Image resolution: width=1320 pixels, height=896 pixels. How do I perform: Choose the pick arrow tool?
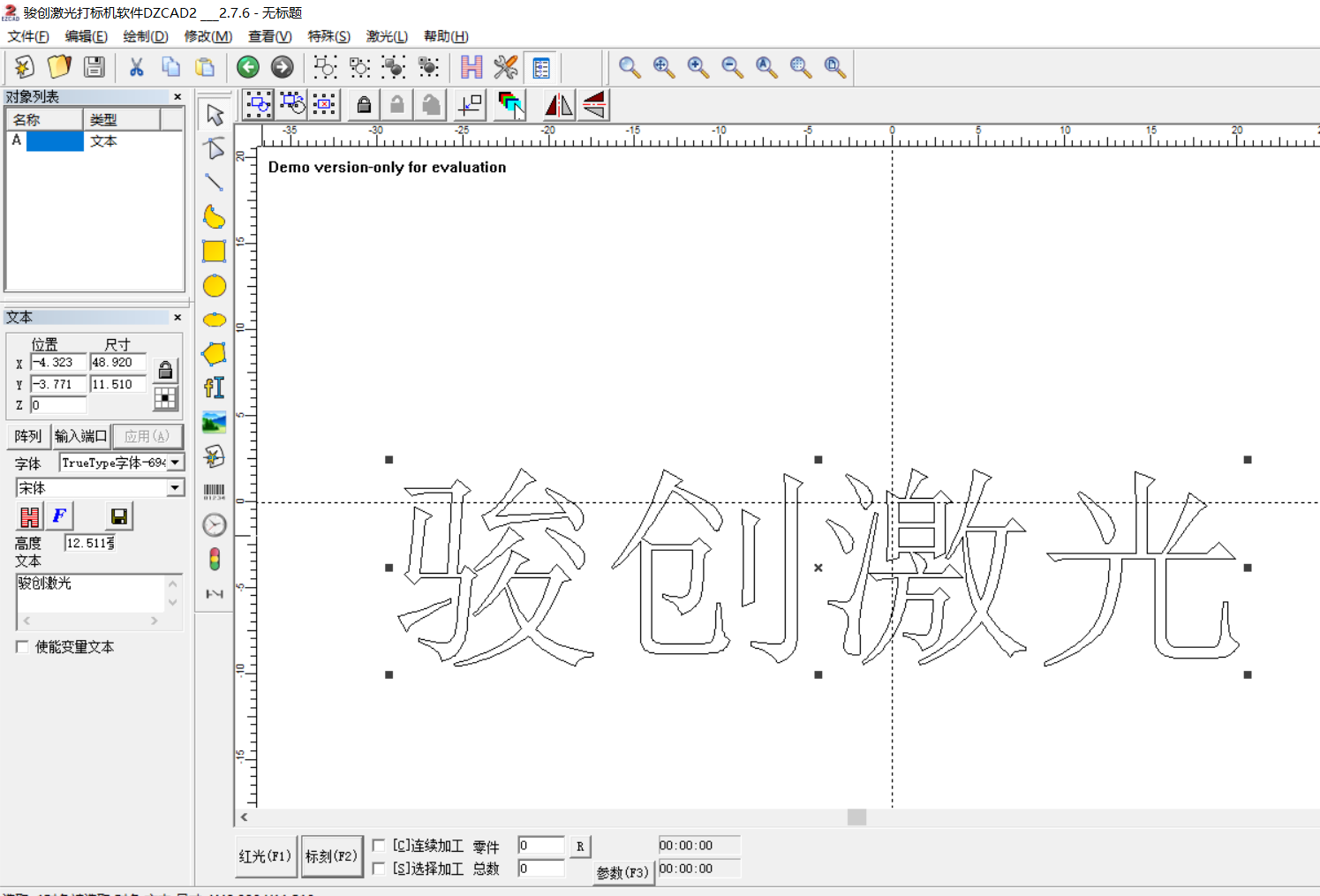(x=215, y=115)
